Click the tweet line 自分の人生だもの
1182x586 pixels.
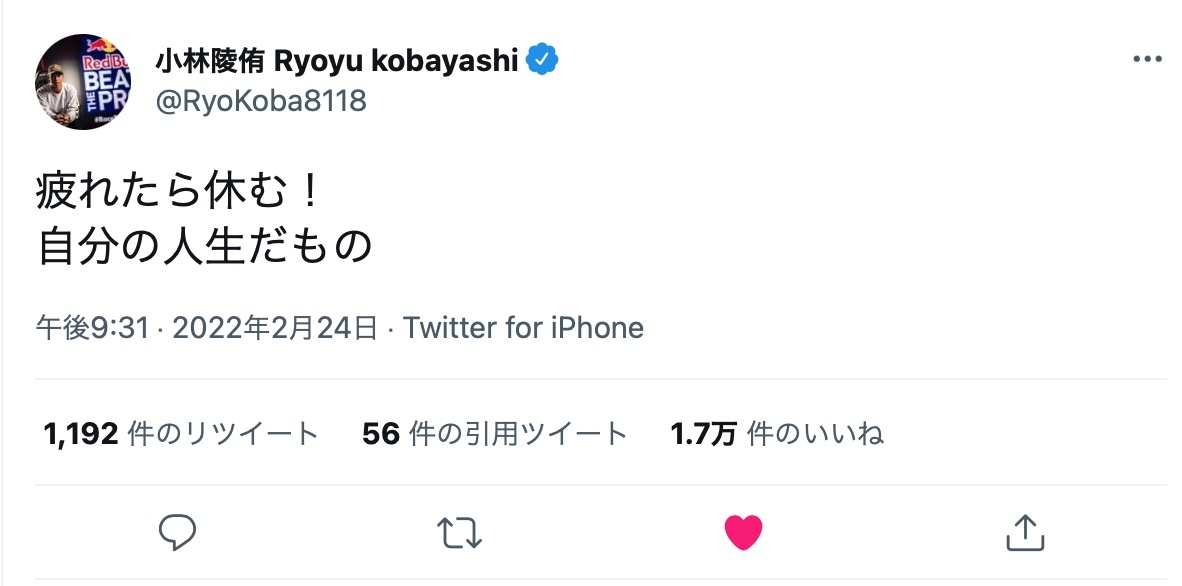click(205, 247)
